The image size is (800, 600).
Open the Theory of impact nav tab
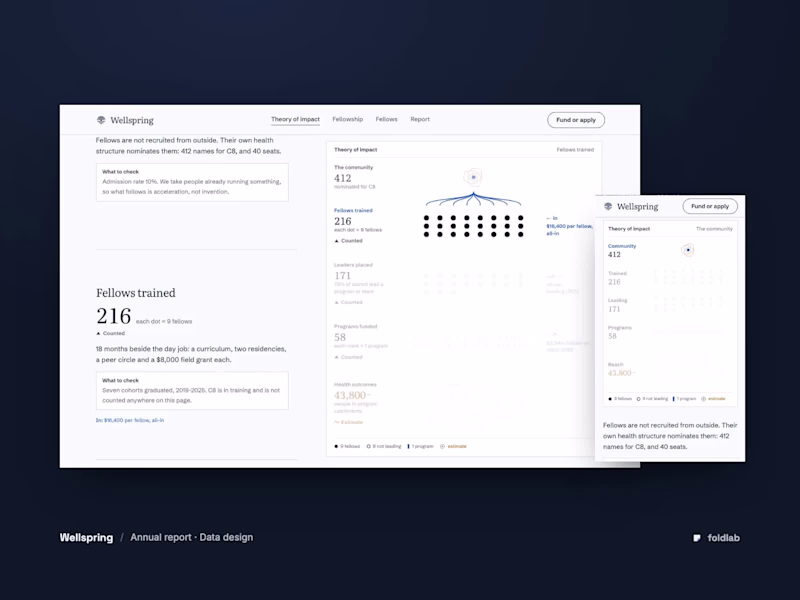[x=295, y=119]
